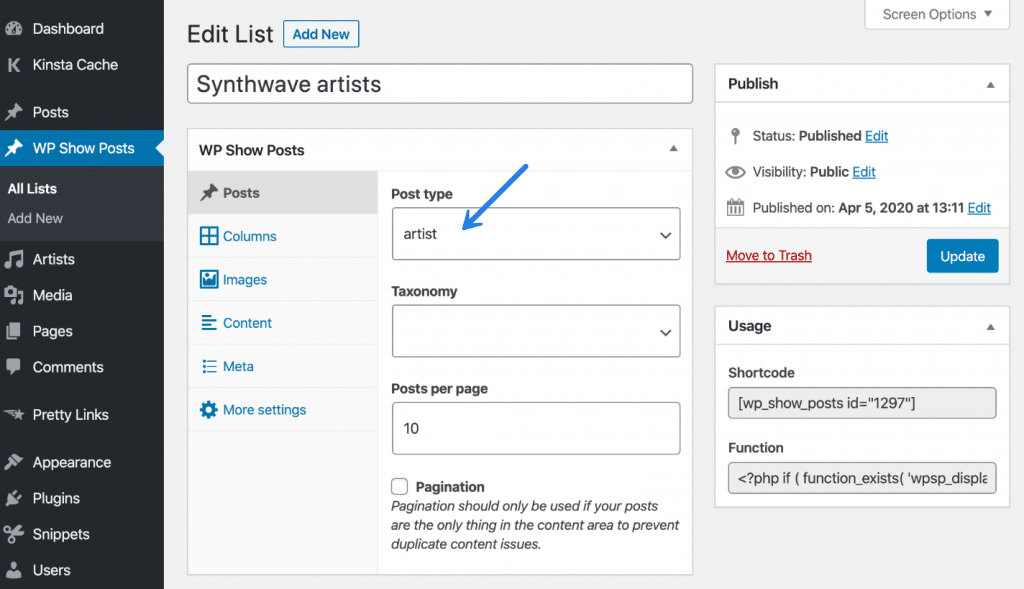Screen dimensions: 1024x589
Task: Click the Meta list icon
Action: [x=209, y=366]
